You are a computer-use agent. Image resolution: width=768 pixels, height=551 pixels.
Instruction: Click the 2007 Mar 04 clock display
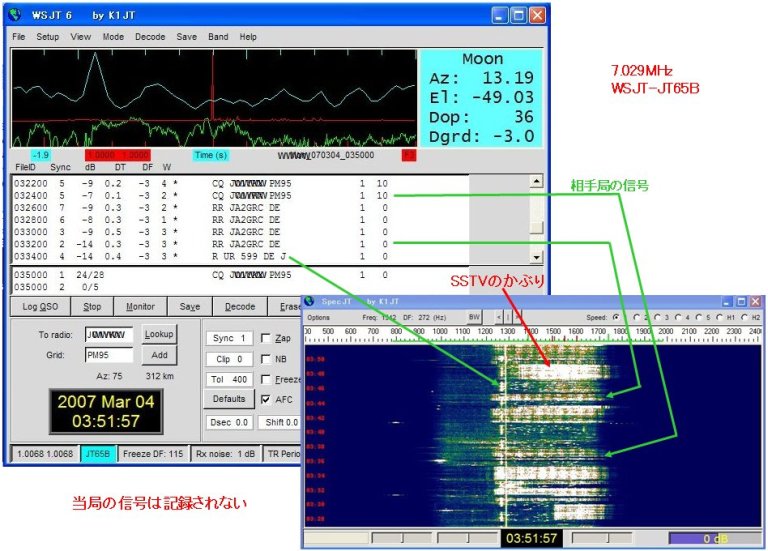[106, 411]
